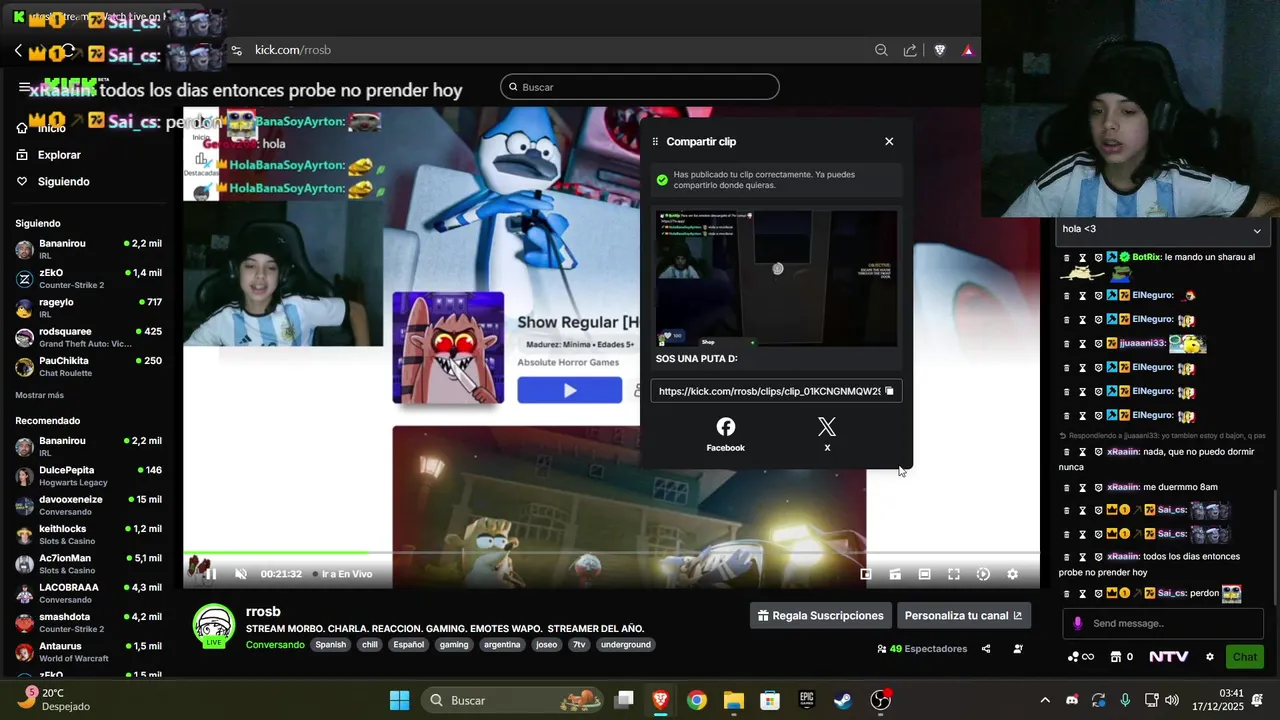Image resolution: width=1280 pixels, height=720 pixels.
Task: Toggle theater mode in the player
Action: click(925, 574)
